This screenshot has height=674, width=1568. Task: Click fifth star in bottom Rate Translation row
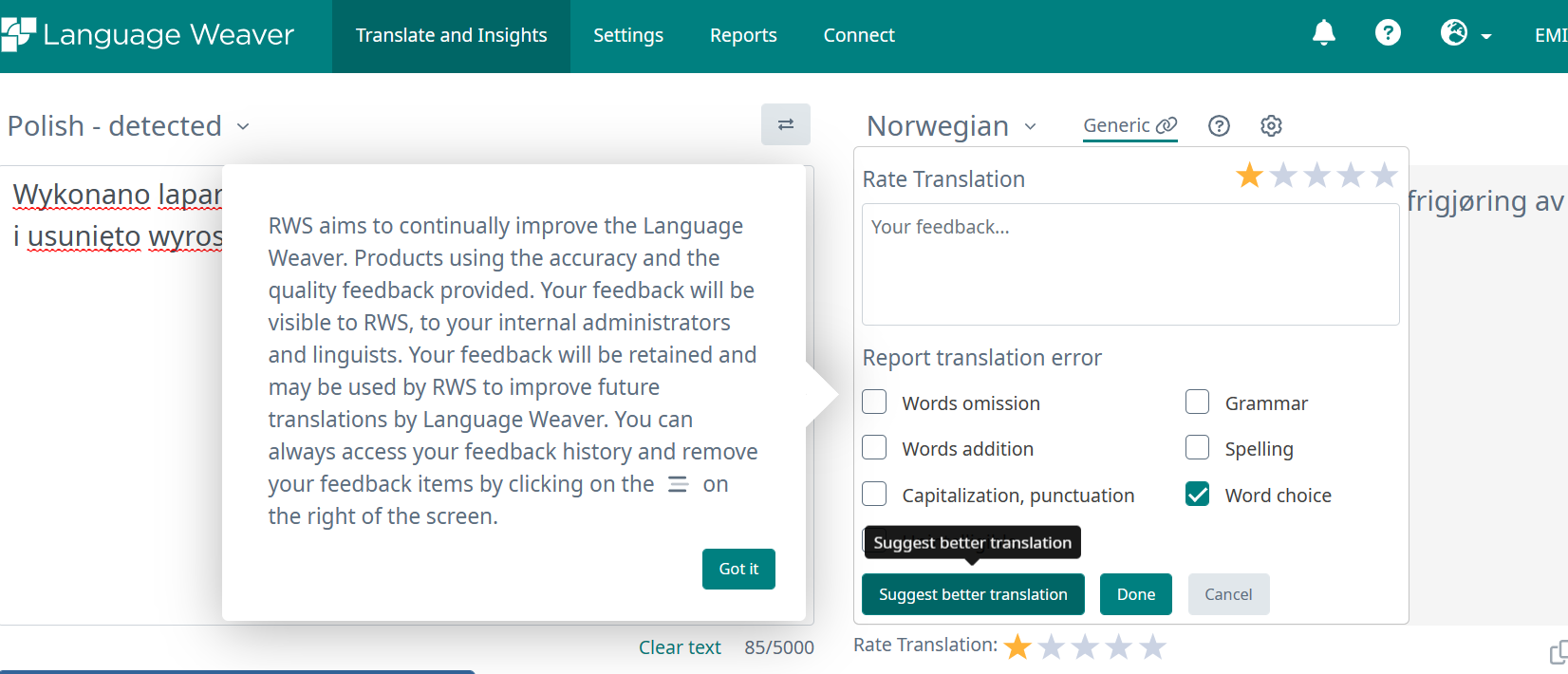(1153, 647)
